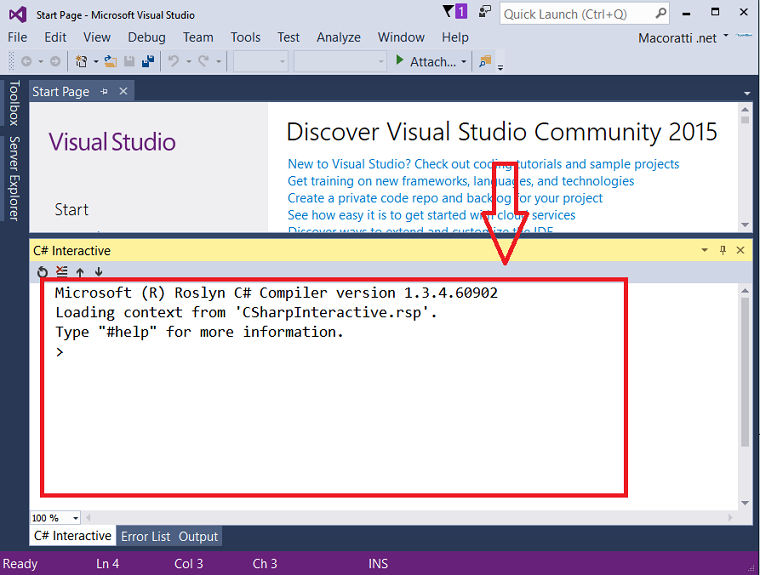This screenshot has height=575, width=760.
Task: Click the Find in Files toolbar icon
Action: click(485, 62)
